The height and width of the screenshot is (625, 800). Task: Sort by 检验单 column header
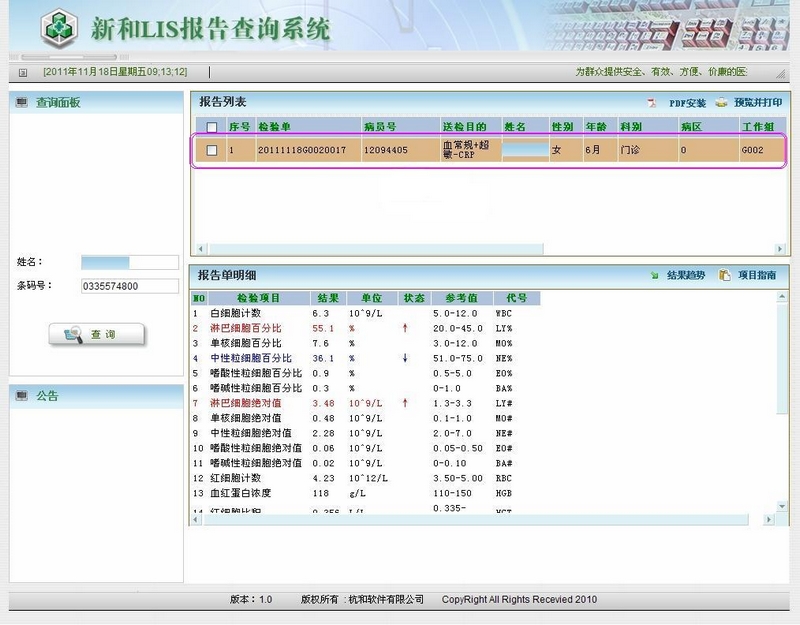(274, 127)
